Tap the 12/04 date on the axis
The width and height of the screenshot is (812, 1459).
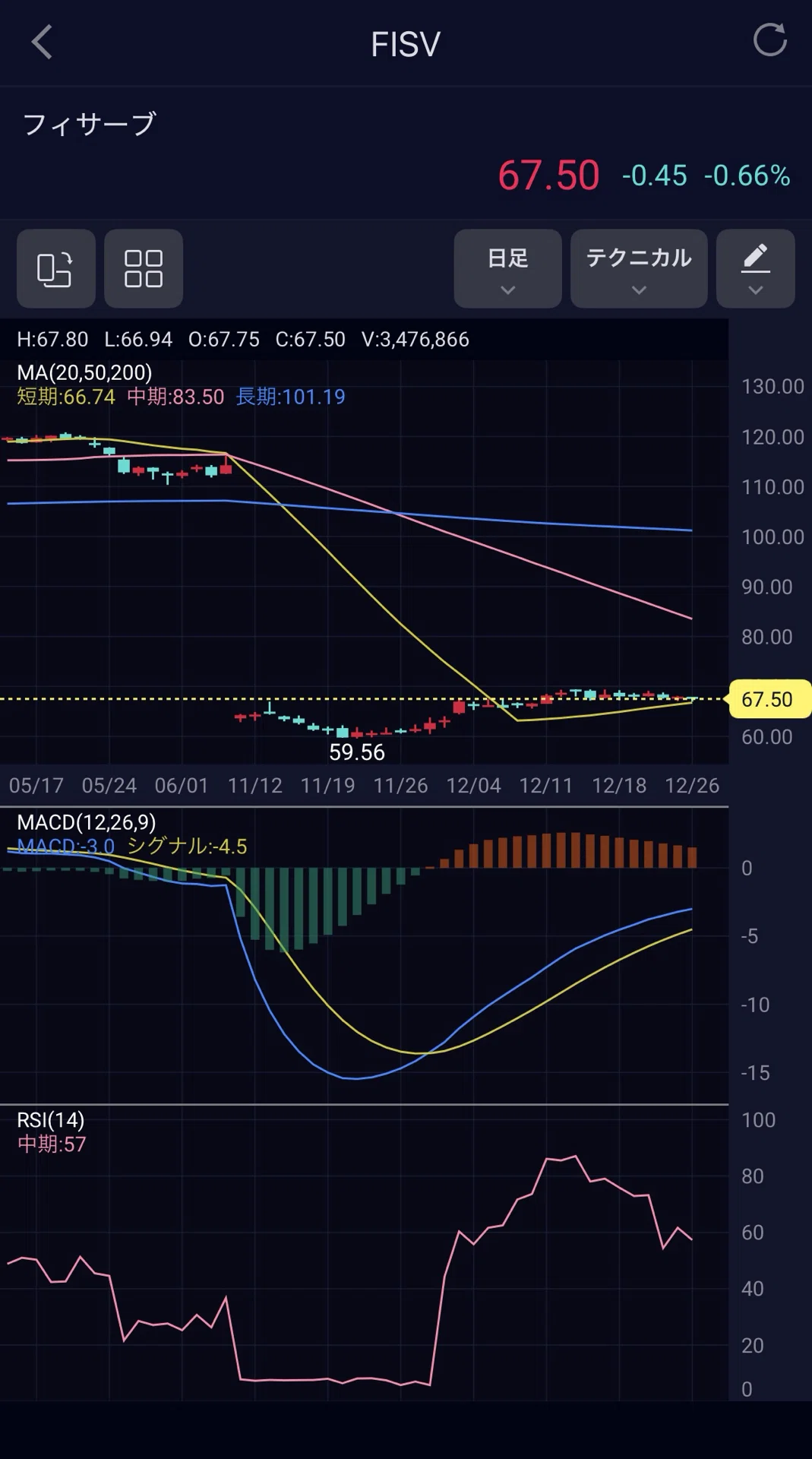pyautogui.click(x=473, y=786)
